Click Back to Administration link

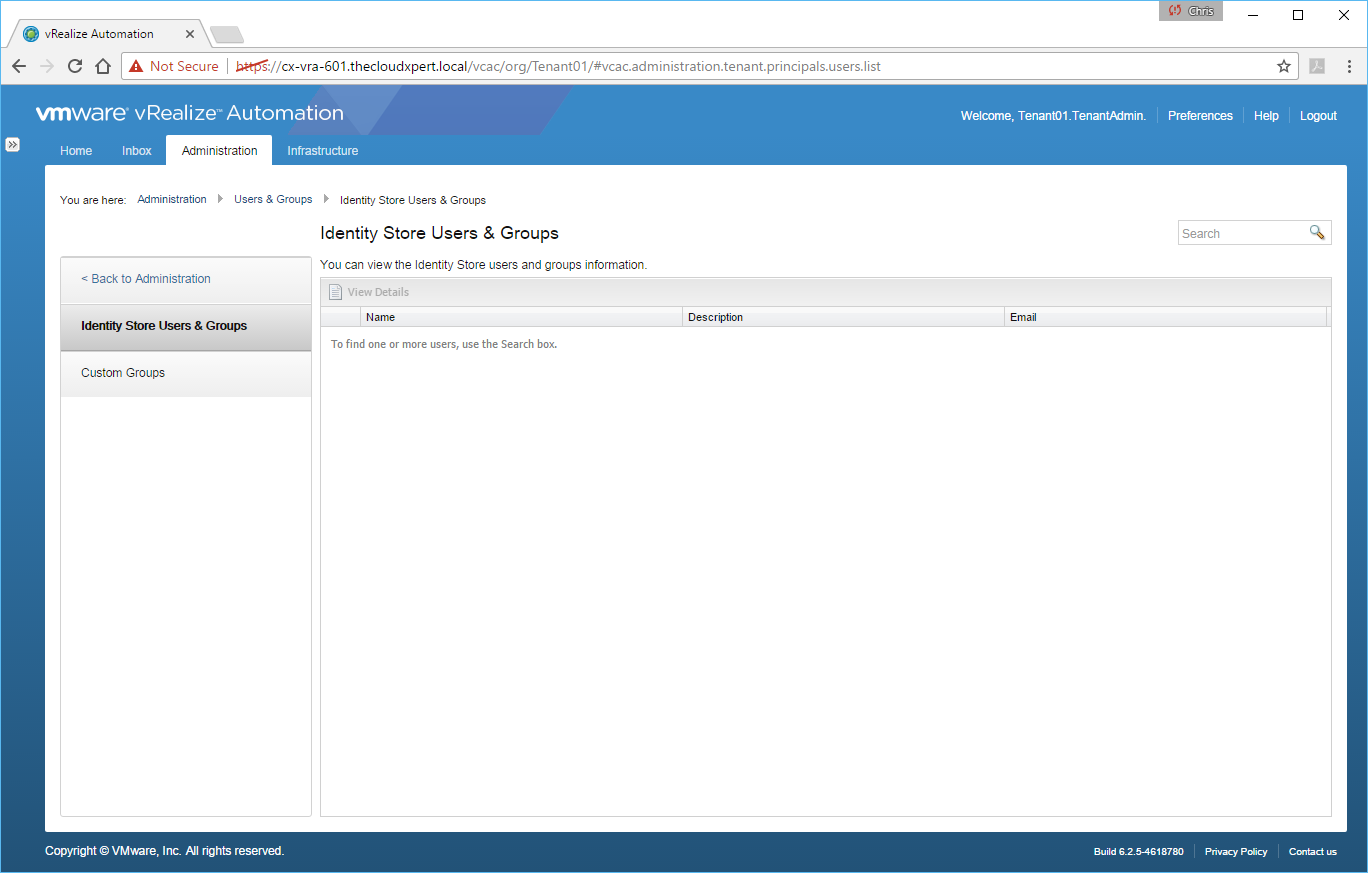tap(146, 279)
